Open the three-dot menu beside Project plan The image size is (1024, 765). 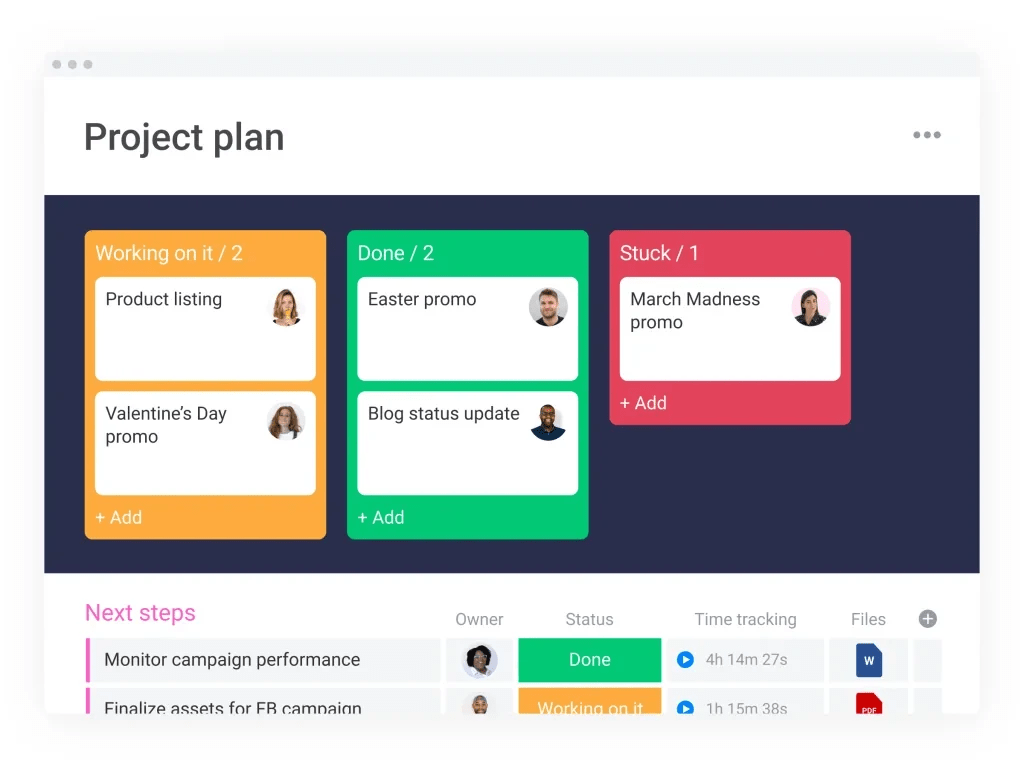coord(926,136)
